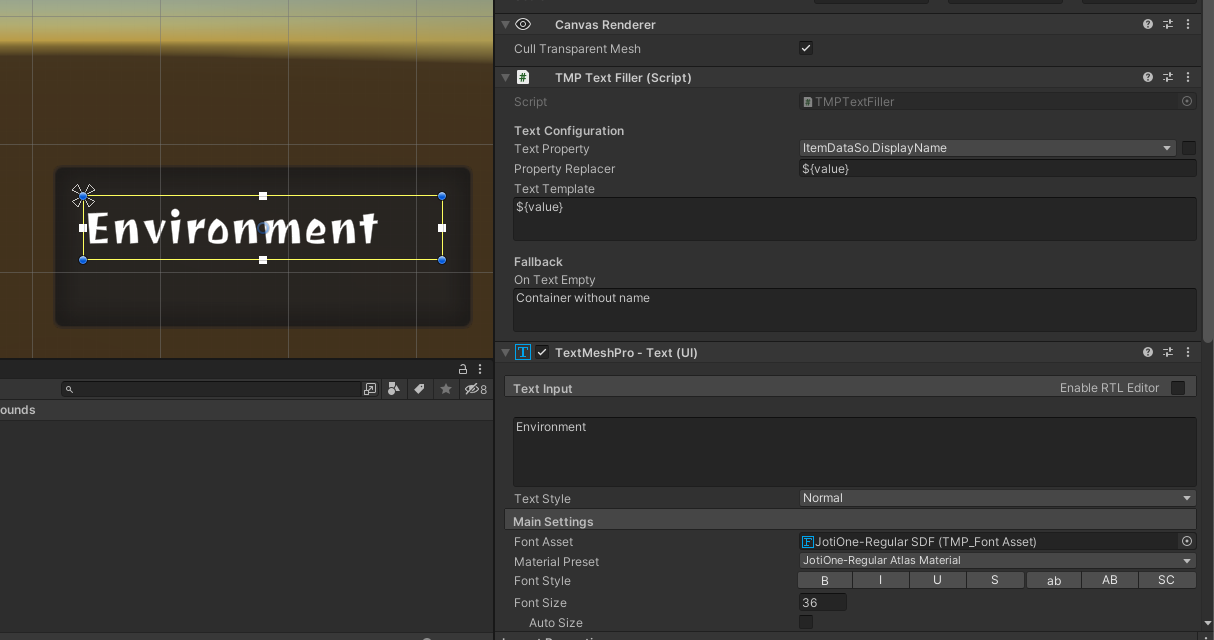Click the TMPTextFiller script object picker
1214x640 pixels.
pyautogui.click(x=1186, y=101)
